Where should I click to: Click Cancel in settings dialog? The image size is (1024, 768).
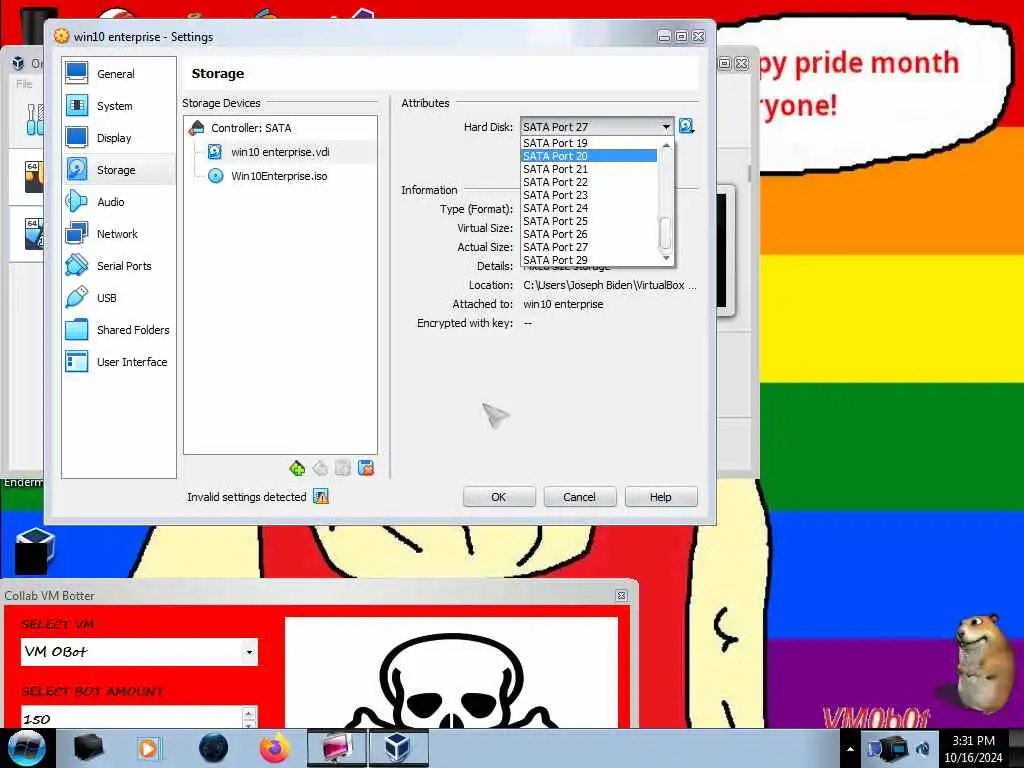click(x=579, y=497)
